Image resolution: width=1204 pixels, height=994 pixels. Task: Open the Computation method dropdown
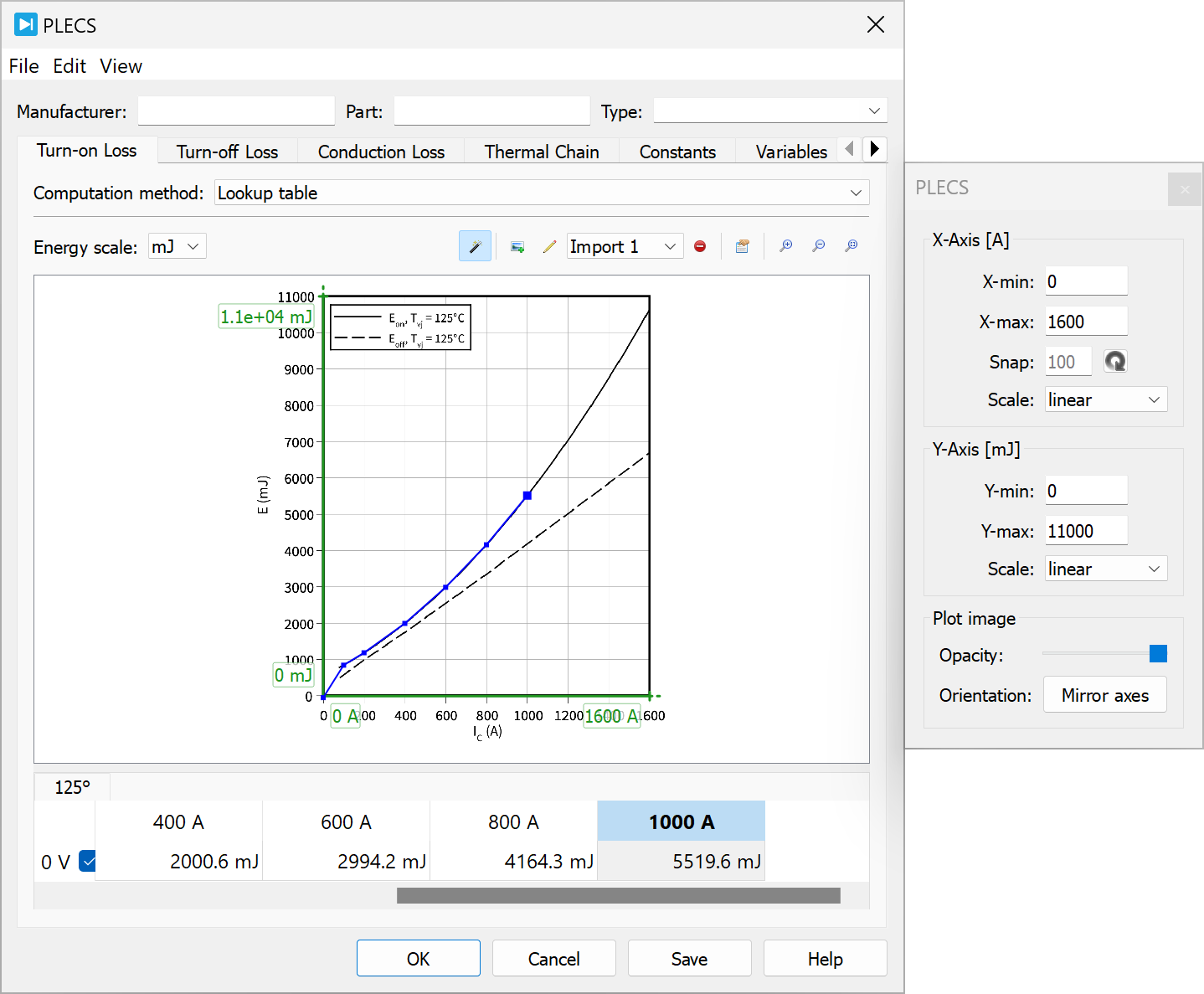tap(541, 193)
